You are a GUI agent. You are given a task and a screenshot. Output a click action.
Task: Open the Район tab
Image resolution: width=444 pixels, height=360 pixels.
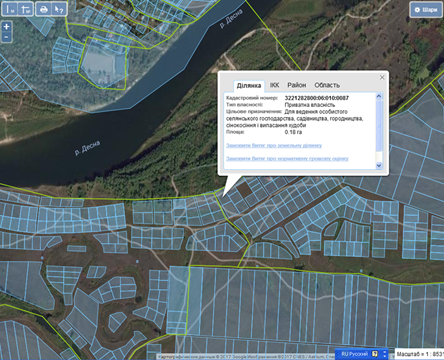click(x=297, y=85)
